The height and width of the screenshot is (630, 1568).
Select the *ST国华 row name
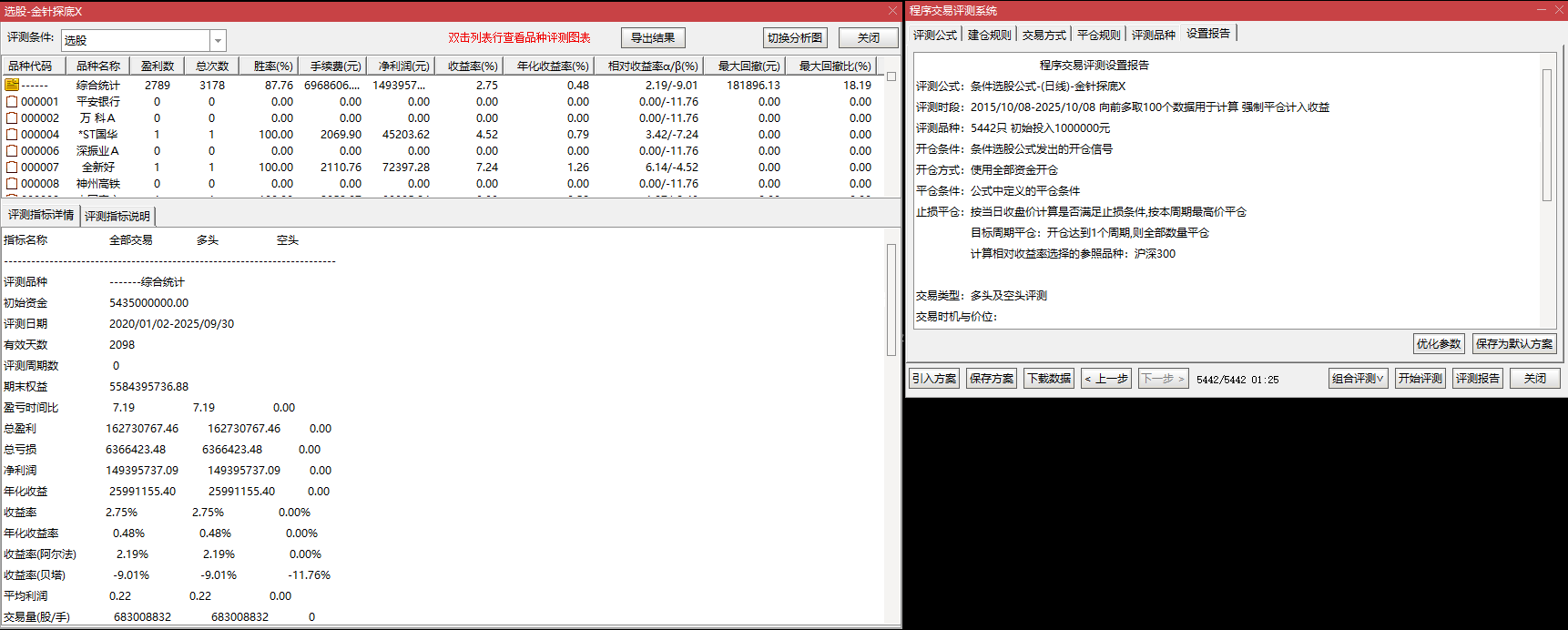point(98,135)
